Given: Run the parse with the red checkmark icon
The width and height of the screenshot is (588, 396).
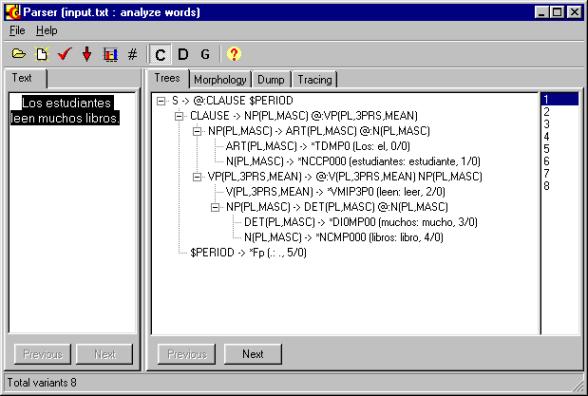Looking at the screenshot, I should click(x=64, y=54).
